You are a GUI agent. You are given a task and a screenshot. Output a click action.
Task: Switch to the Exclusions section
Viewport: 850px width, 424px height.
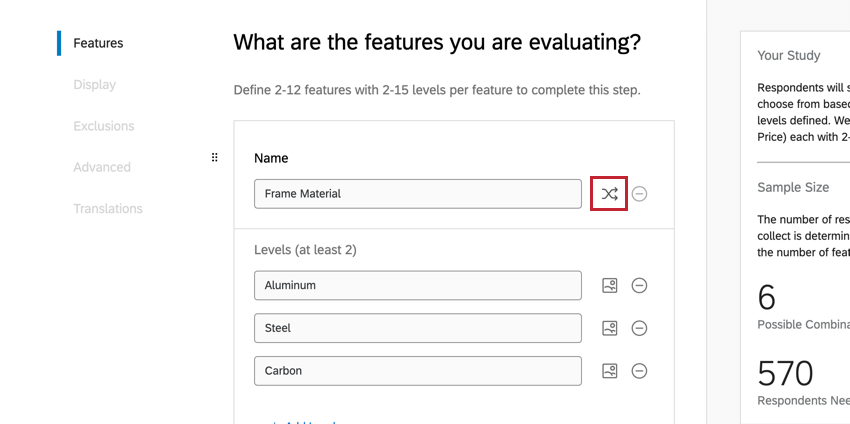pyautogui.click(x=103, y=126)
